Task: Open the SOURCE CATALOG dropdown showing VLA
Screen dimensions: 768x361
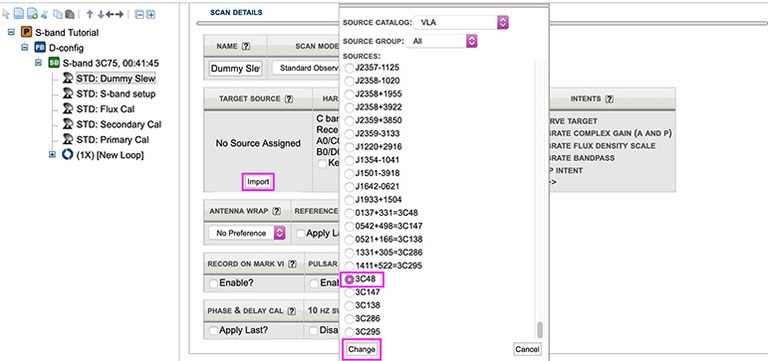Action: [461, 23]
